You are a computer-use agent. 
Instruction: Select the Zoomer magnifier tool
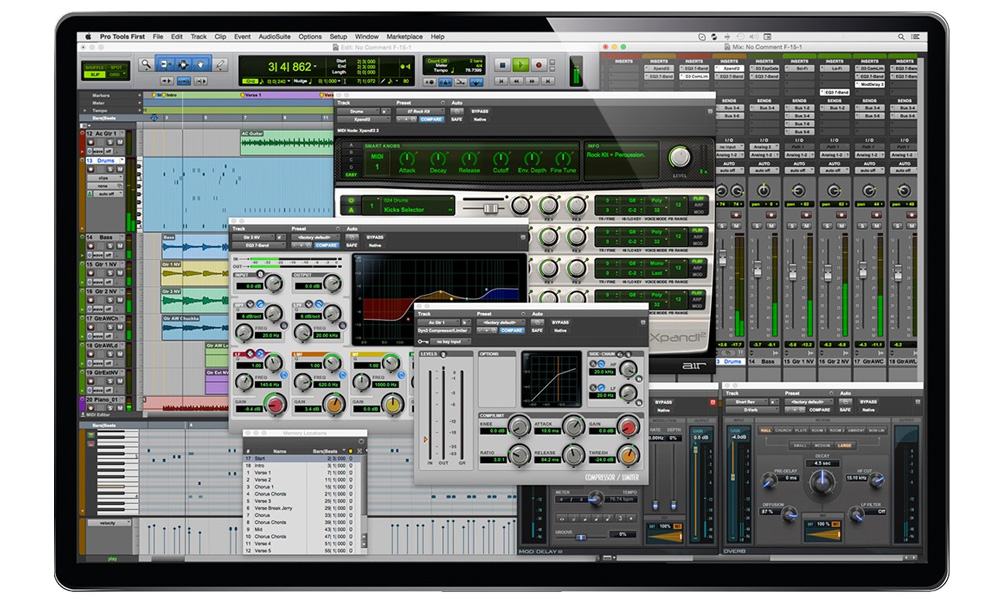click(x=147, y=64)
